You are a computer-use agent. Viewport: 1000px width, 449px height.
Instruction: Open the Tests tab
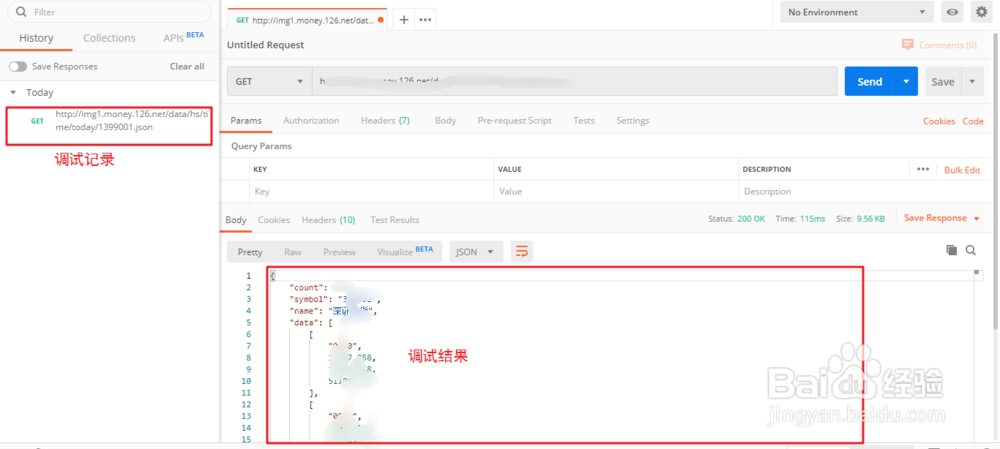coord(584,121)
